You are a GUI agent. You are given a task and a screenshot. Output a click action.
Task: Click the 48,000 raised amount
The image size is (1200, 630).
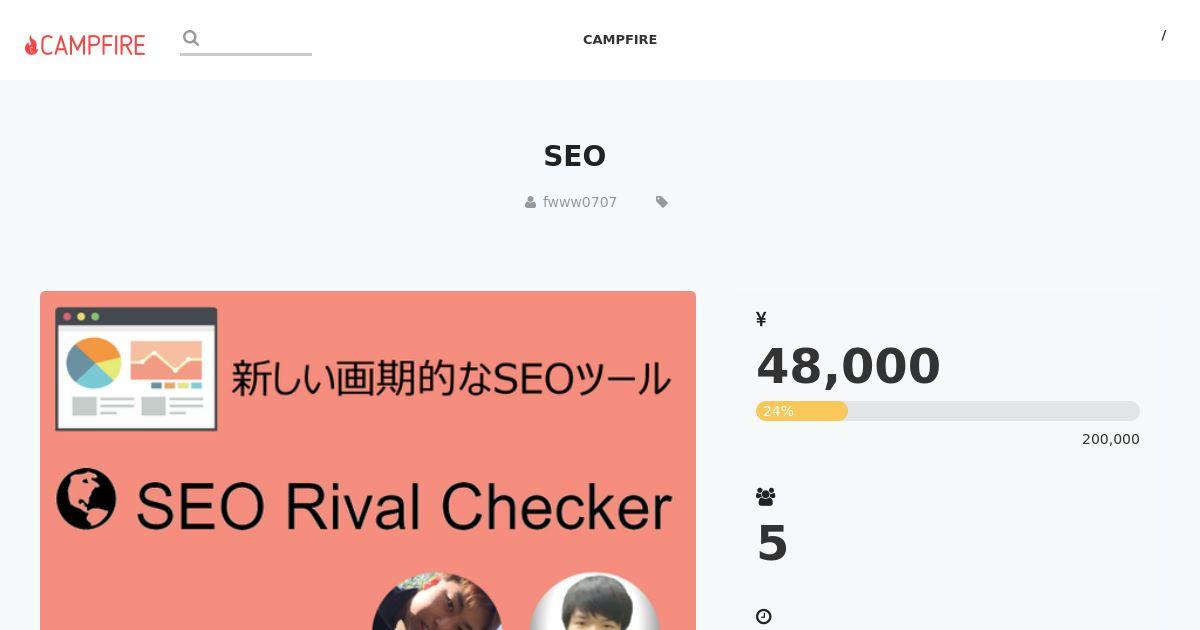[x=848, y=366]
